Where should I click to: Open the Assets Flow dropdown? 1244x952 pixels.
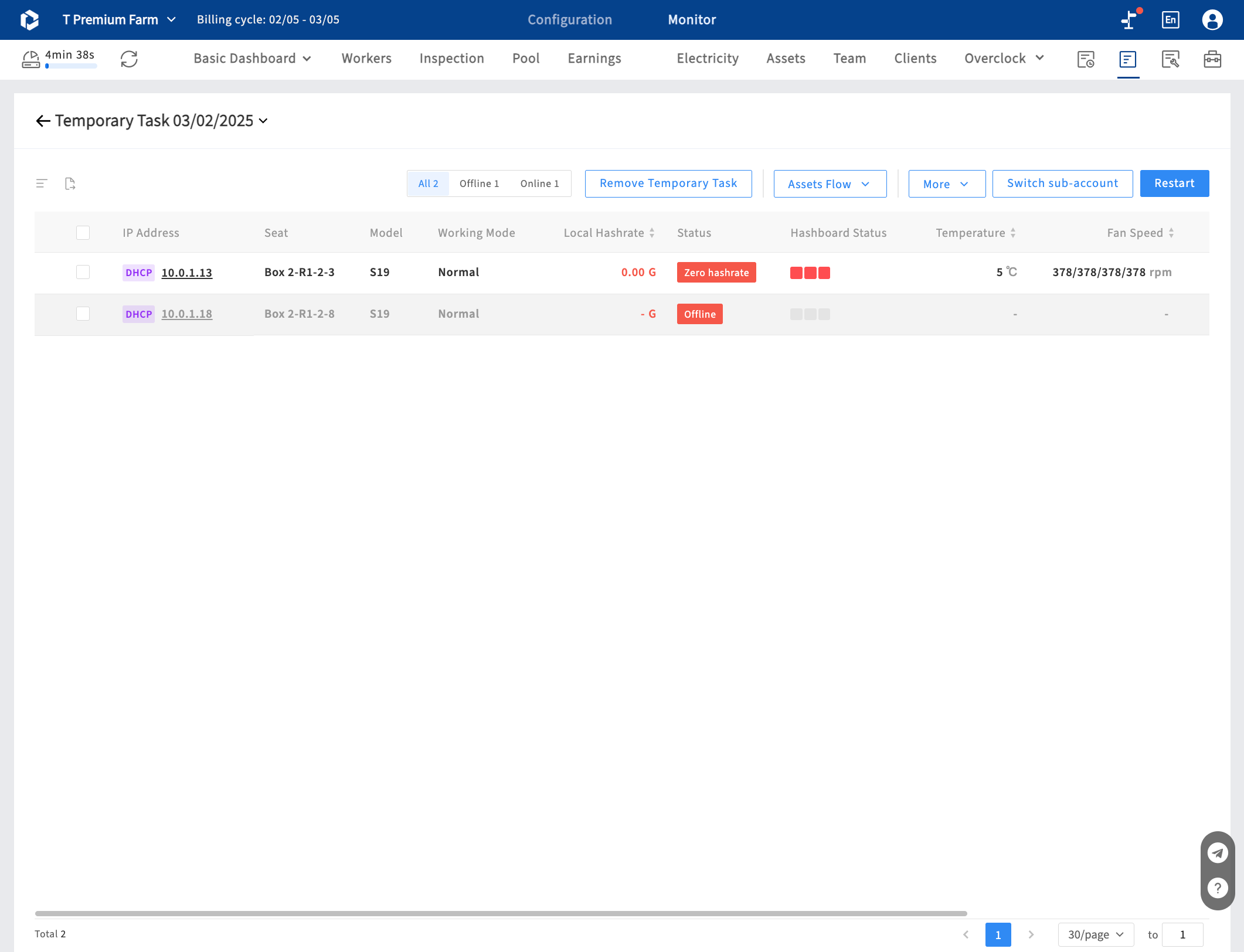click(830, 184)
